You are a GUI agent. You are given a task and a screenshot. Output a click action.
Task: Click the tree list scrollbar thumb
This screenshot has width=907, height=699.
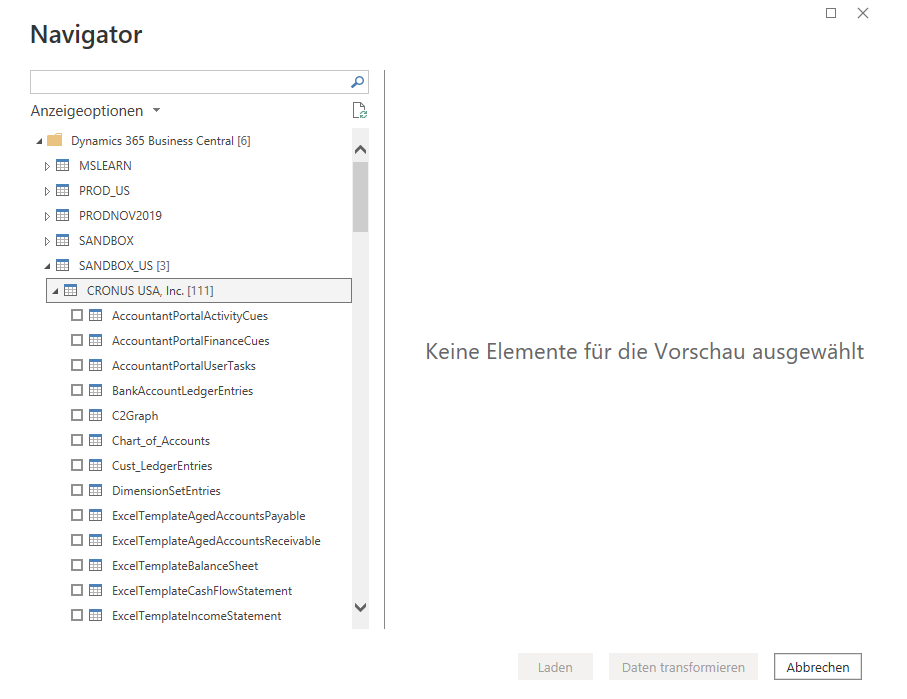pyautogui.click(x=360, y=197)
